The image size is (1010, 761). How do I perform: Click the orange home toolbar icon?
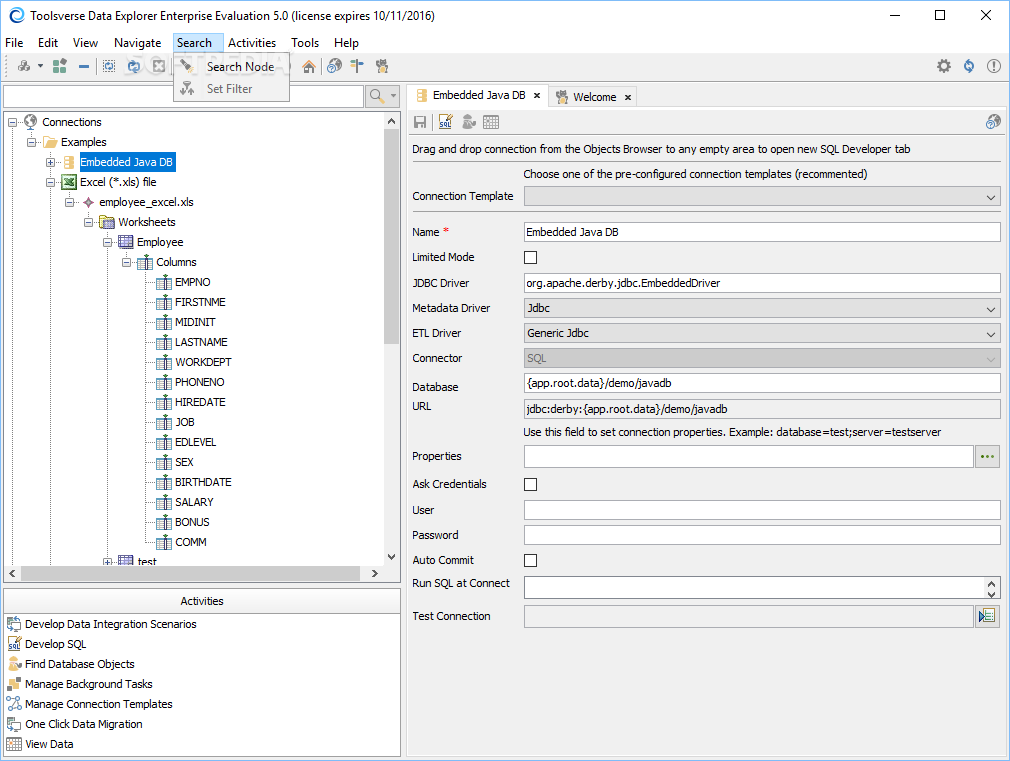tap(309, 66)
